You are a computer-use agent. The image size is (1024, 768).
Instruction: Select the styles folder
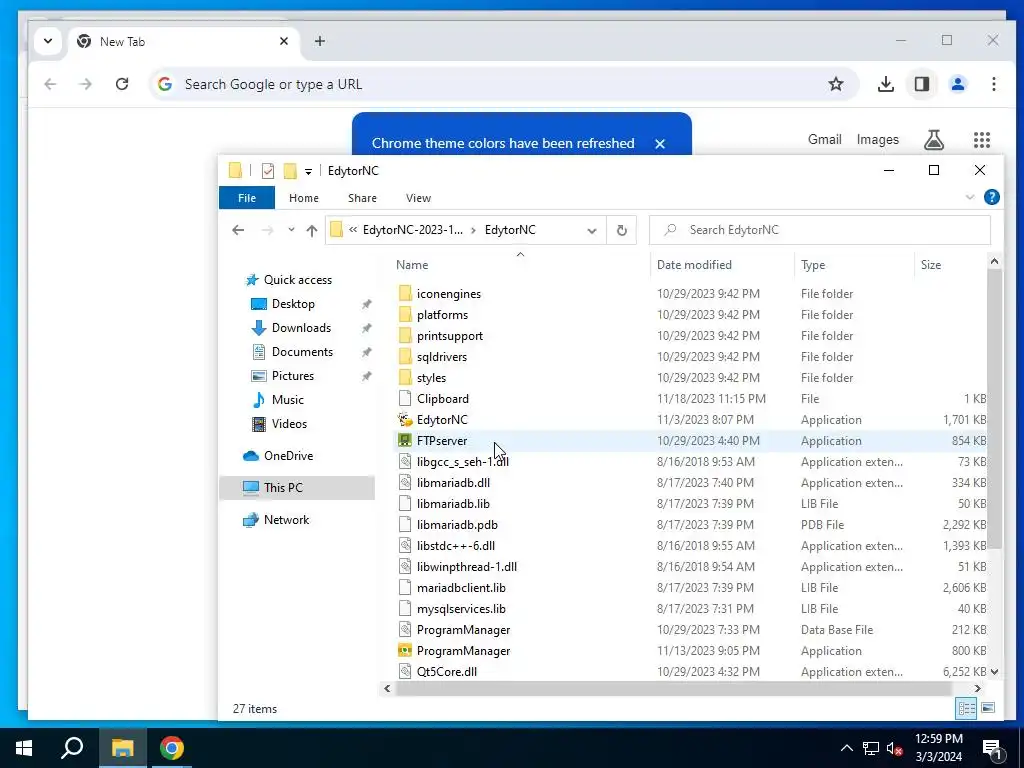click(431, 378)
